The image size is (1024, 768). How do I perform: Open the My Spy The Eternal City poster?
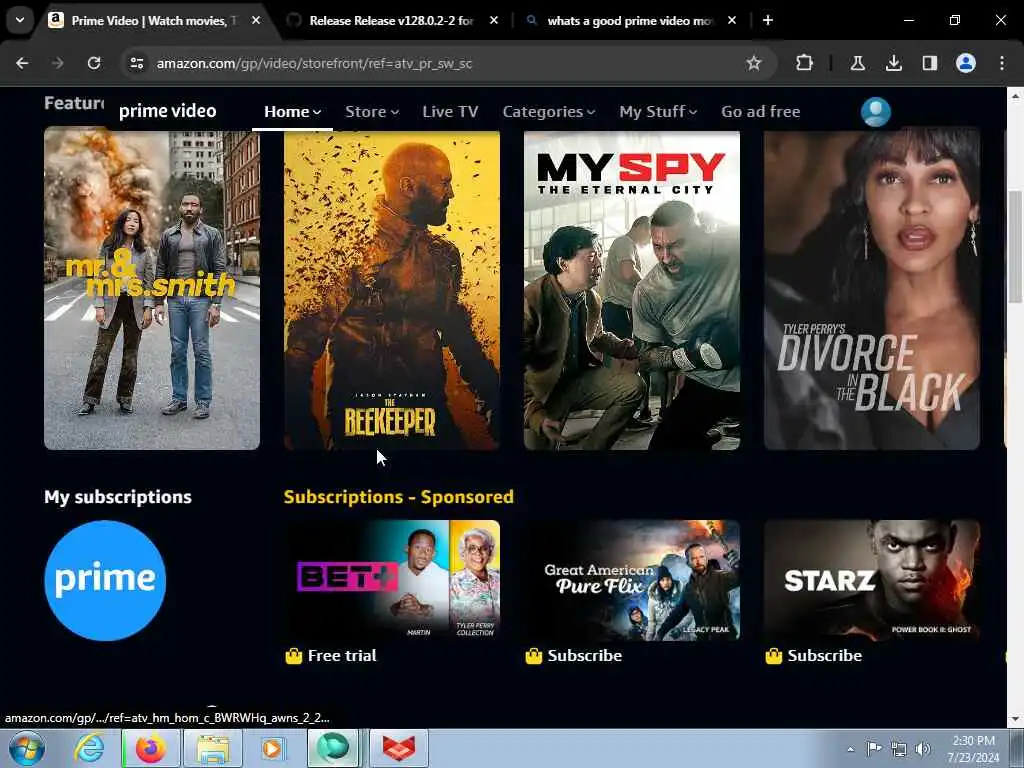click(x=632, y=290)
